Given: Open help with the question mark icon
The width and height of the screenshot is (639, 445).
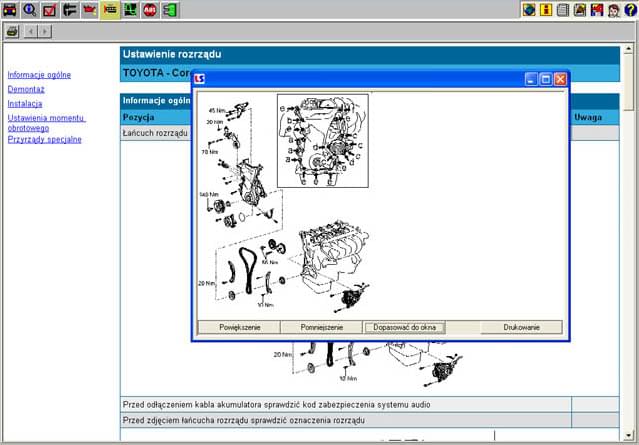Looking at the screenshot, I should pos(630,10).
